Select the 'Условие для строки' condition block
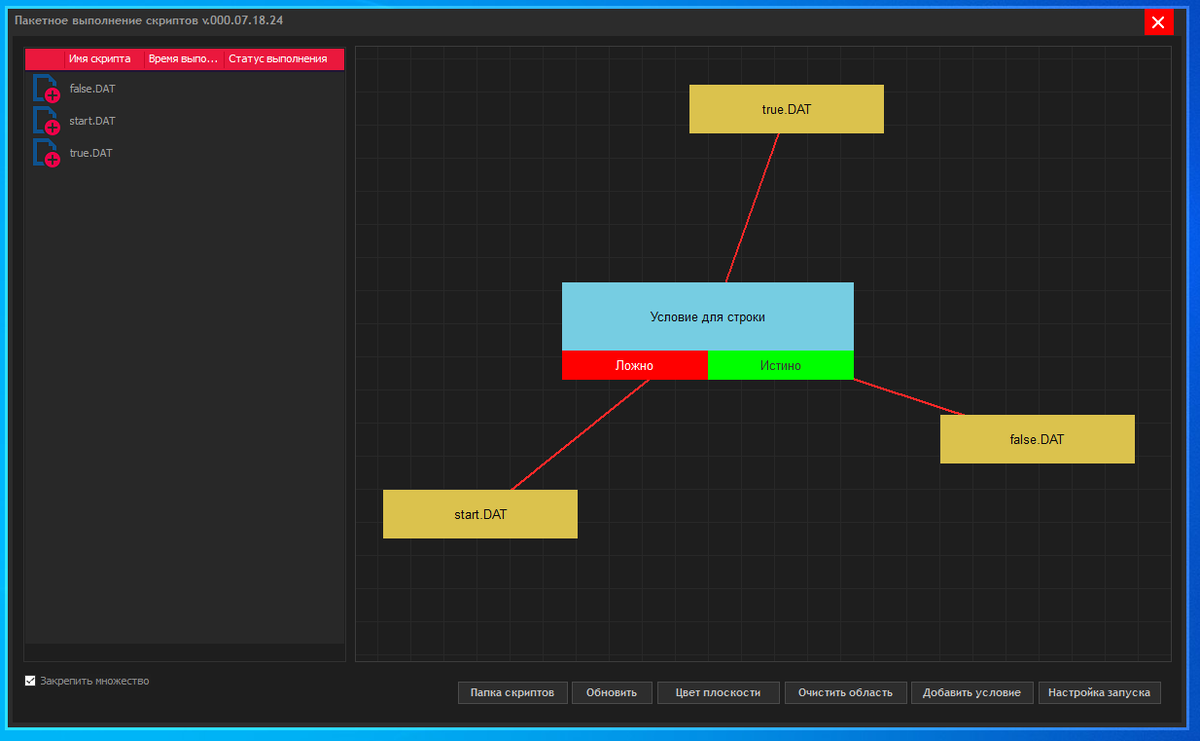The image size is (1200, 741). click(708, 316)
